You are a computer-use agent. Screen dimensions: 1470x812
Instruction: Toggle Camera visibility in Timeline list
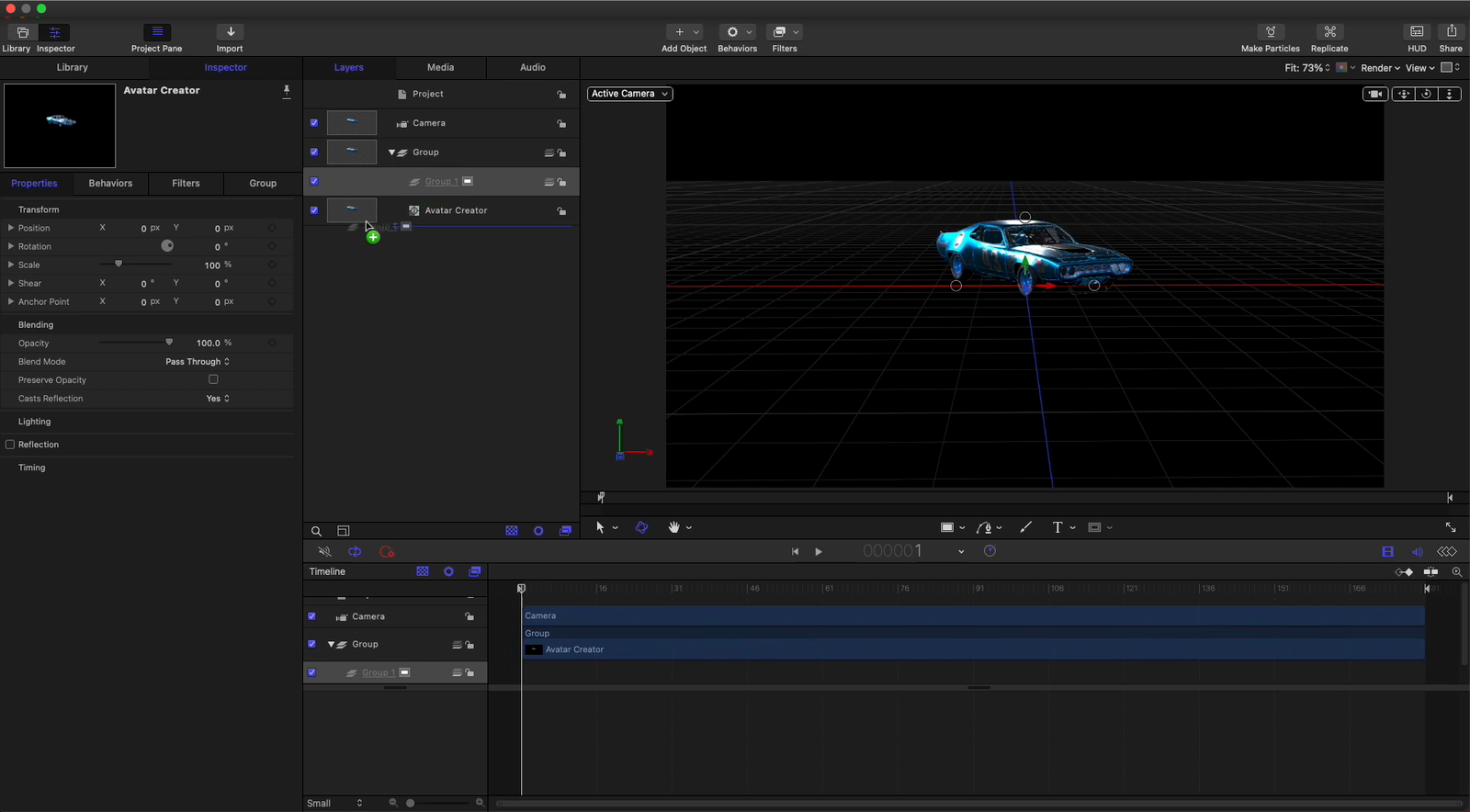pos(311,617)
